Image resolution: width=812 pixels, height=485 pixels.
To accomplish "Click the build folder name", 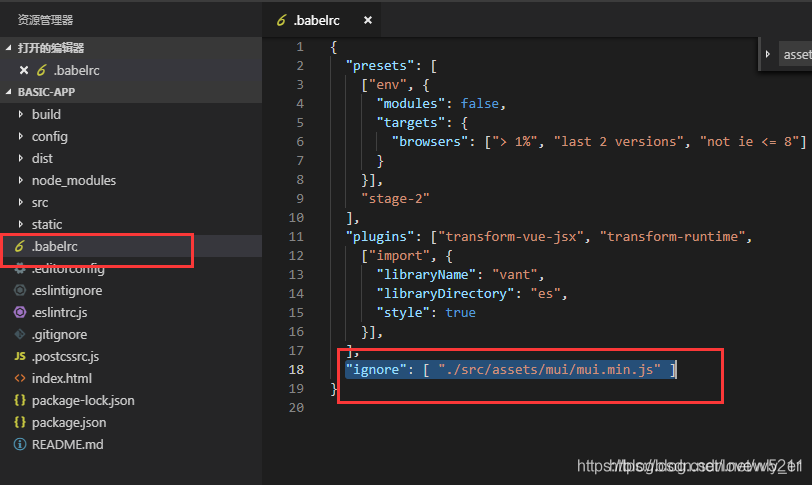I will (x=46, y=114).
